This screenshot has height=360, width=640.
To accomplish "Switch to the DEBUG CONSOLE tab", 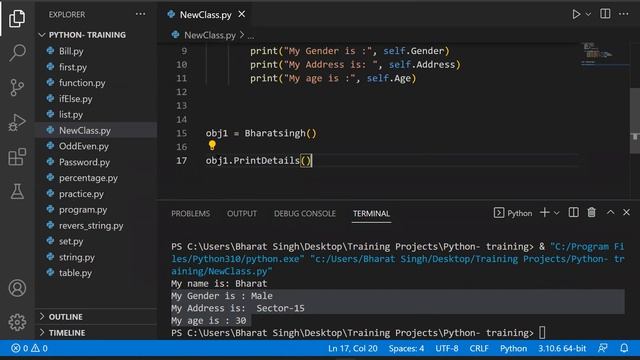I will [304, 213].
